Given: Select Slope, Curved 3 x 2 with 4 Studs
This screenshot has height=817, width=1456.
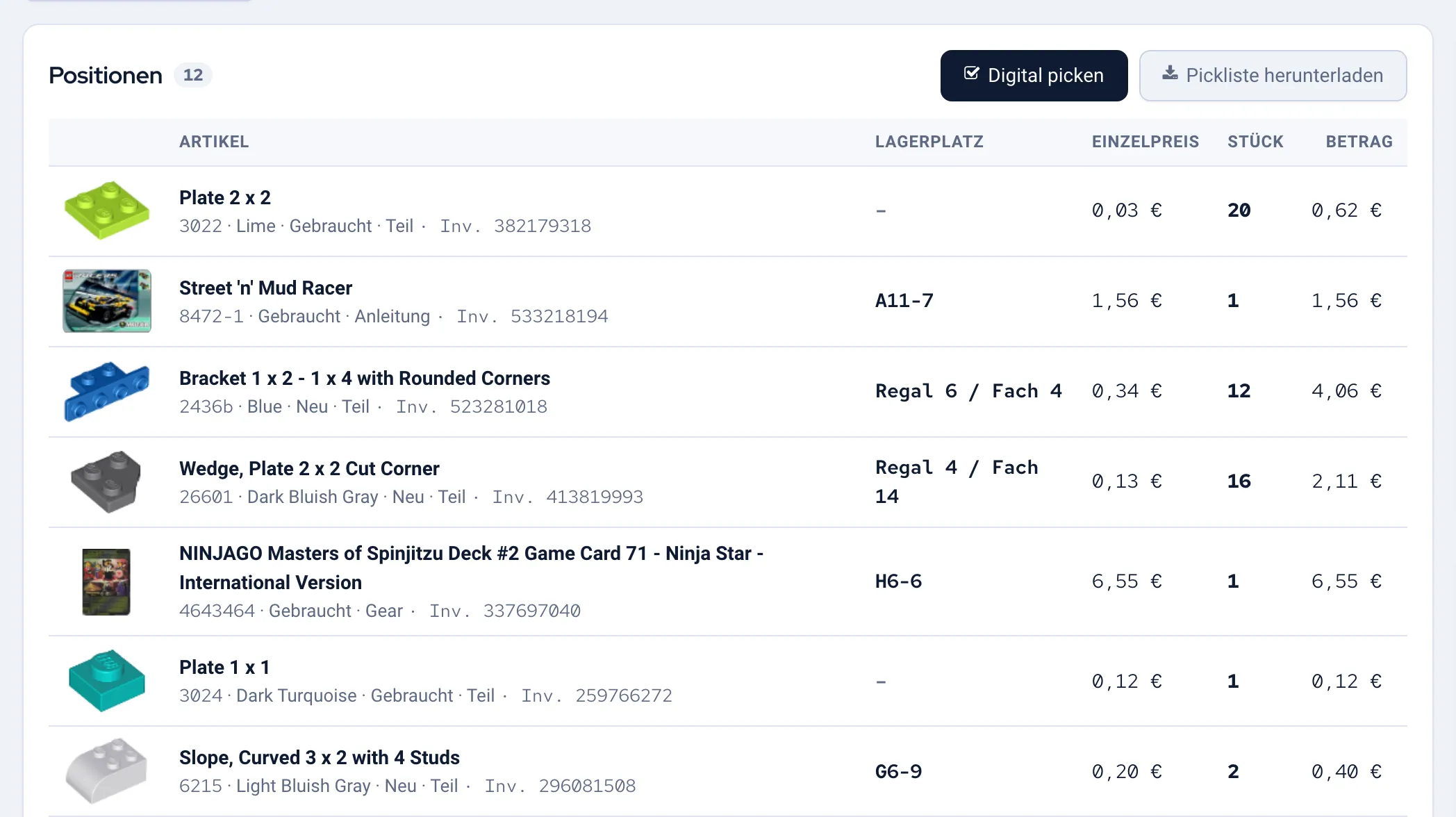Looking at the screenshot, I should coord(320,757).
